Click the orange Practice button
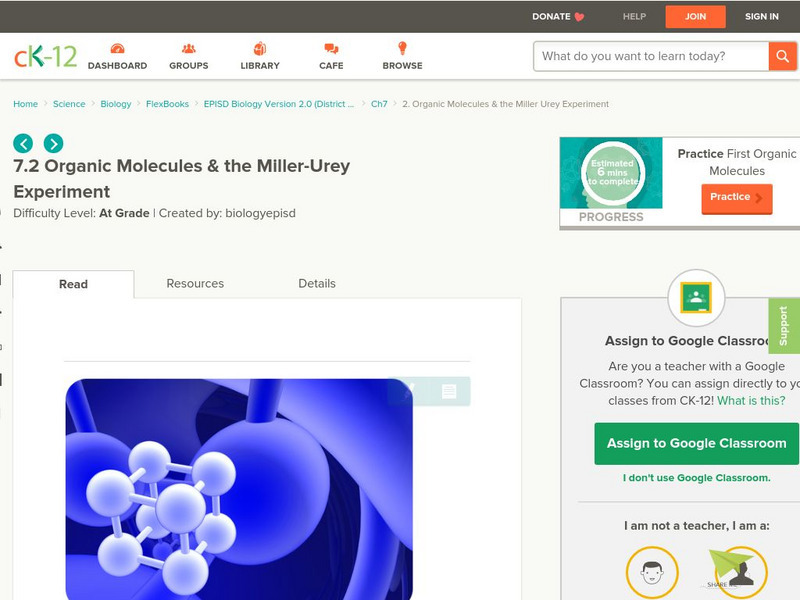Screen dimensions: 800x600 tap(736, 198)
